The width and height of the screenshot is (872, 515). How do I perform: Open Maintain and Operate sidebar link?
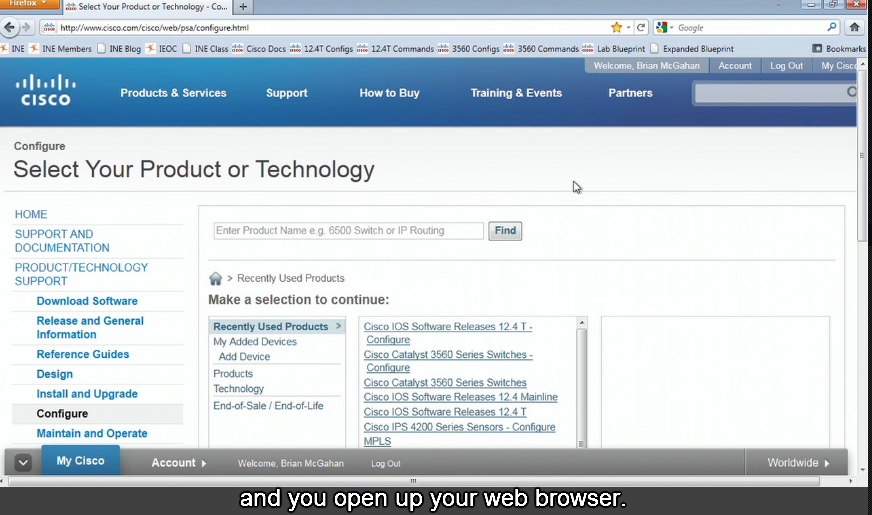(x=92, y=433)
